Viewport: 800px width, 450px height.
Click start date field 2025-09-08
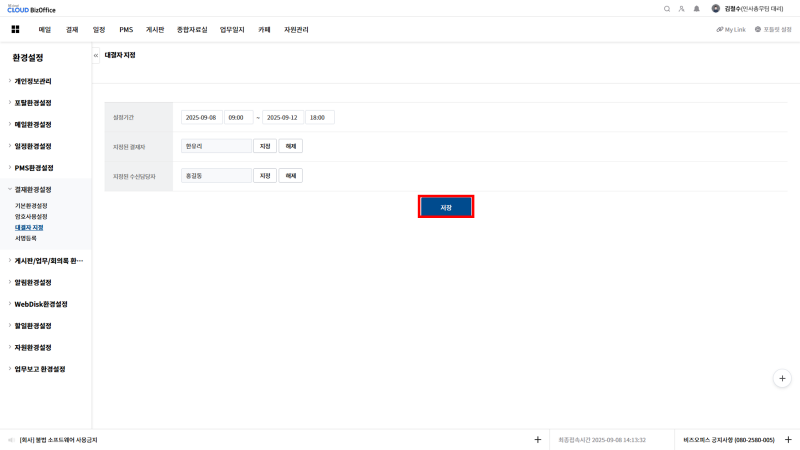pos(201,117)
